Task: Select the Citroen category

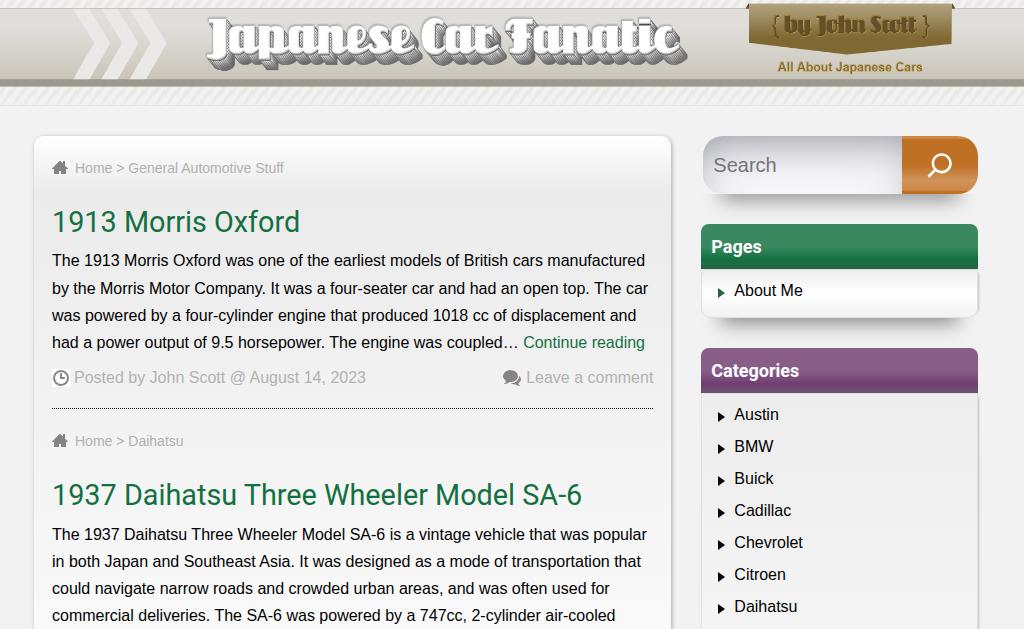Action: [x=760, y=575]
